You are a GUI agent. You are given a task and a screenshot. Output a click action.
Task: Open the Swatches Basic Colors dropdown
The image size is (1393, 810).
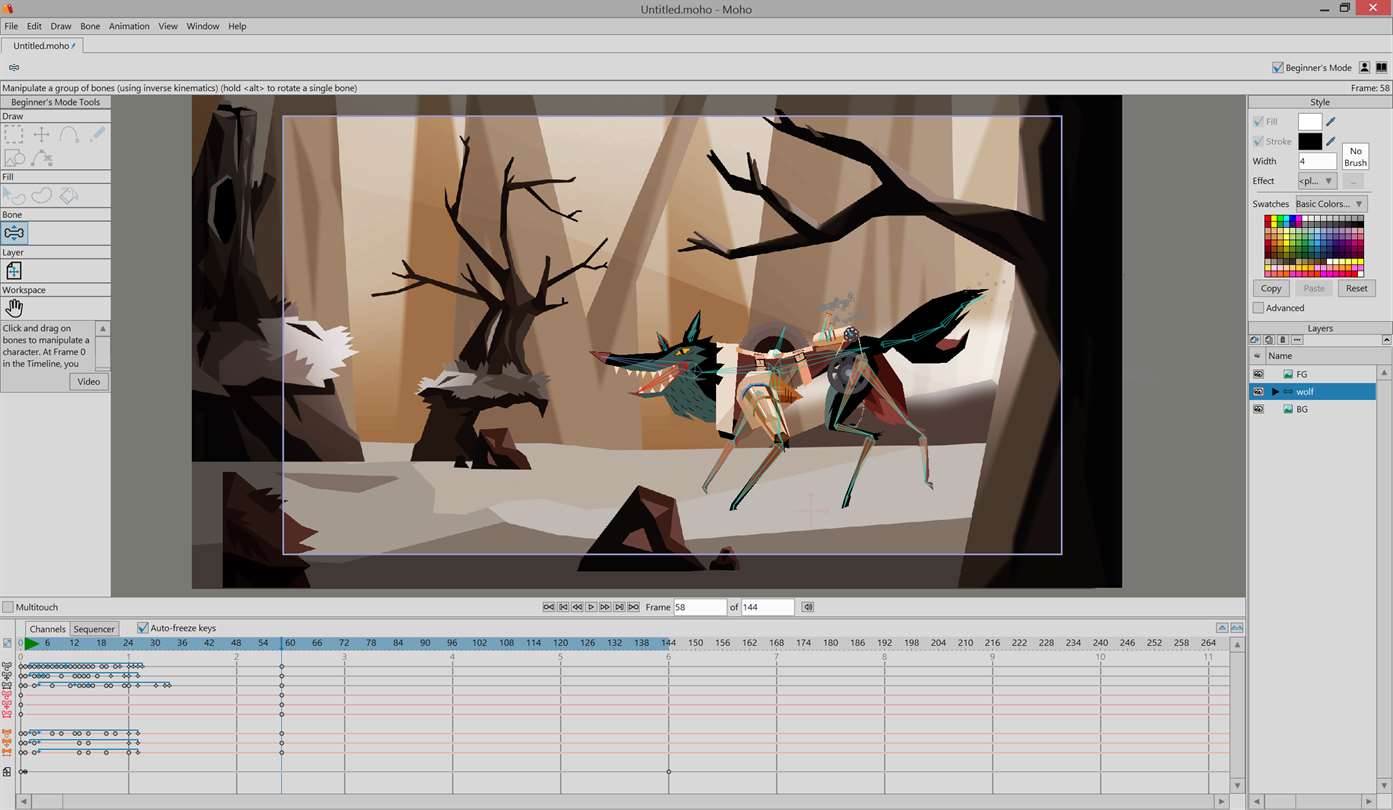coord(1330,204)
